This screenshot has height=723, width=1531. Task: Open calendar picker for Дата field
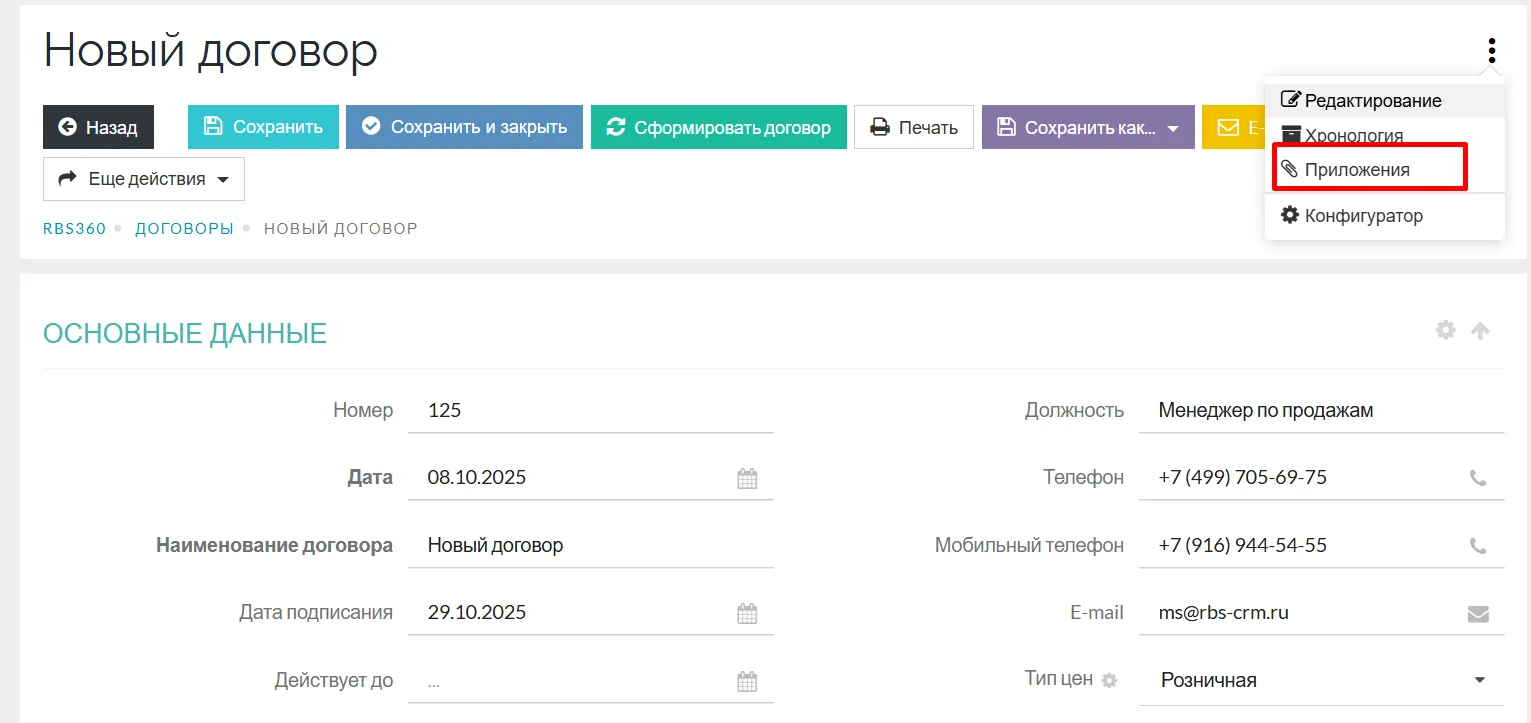pyautogui.click(x=747, y=478)
